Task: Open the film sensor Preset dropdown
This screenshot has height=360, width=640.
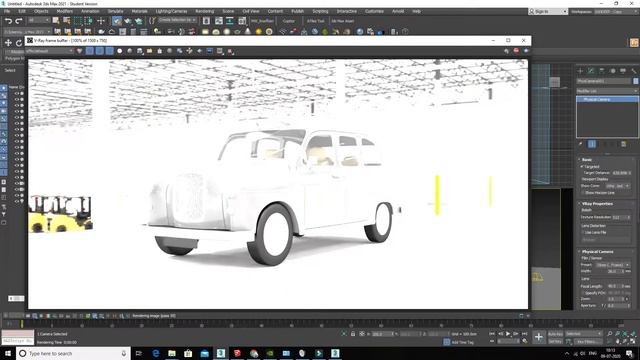Action: (x=613, y=265)
